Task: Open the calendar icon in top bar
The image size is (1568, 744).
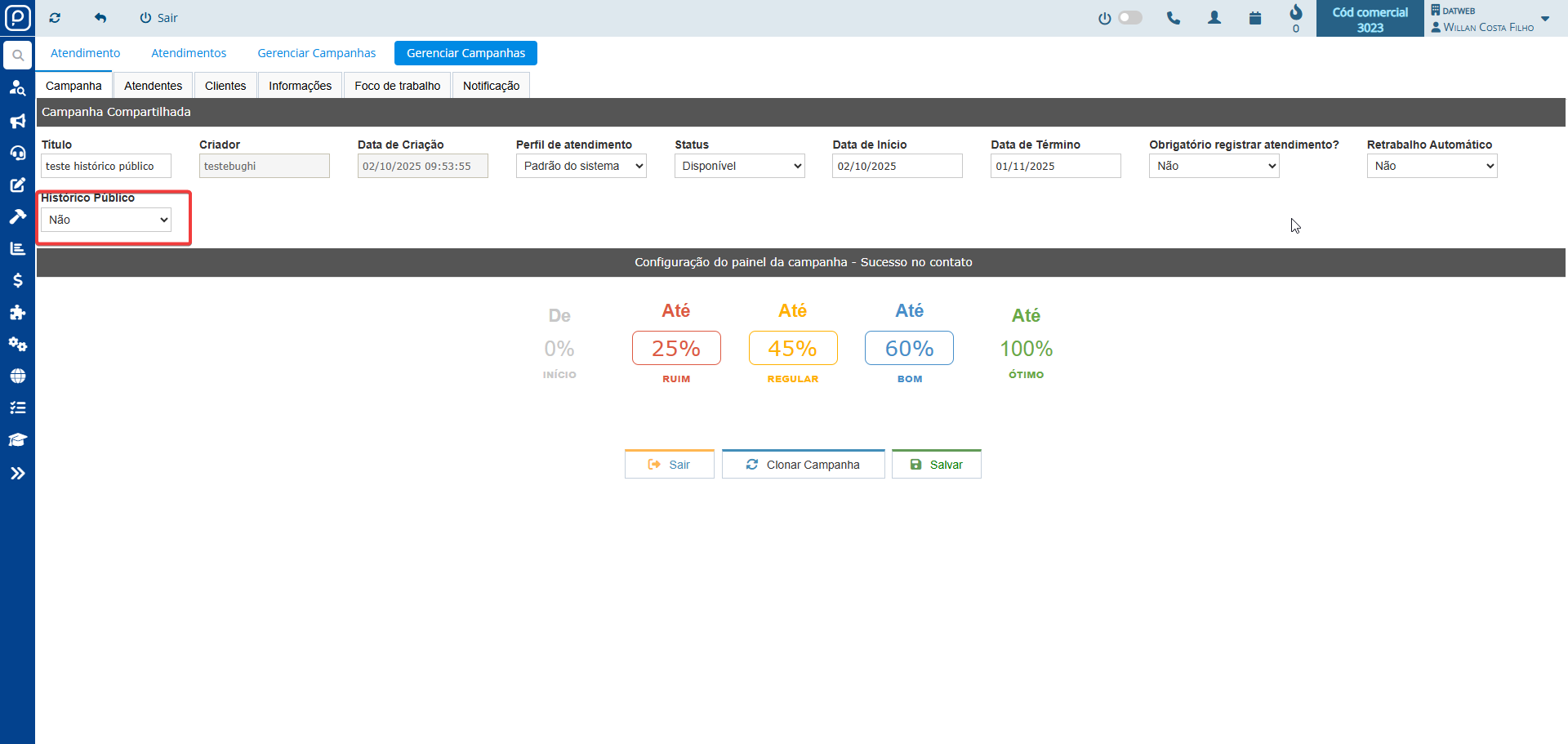Action: pos(1255,18)
